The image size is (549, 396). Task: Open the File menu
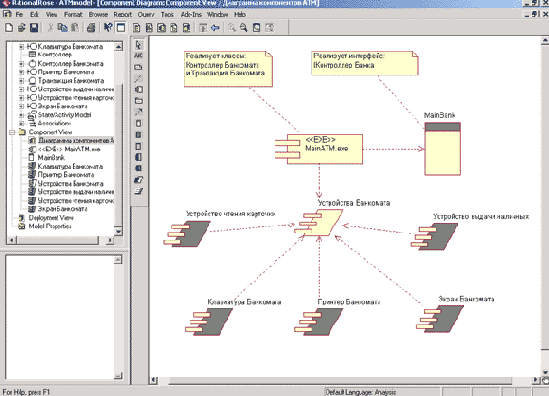pos(19,14)
